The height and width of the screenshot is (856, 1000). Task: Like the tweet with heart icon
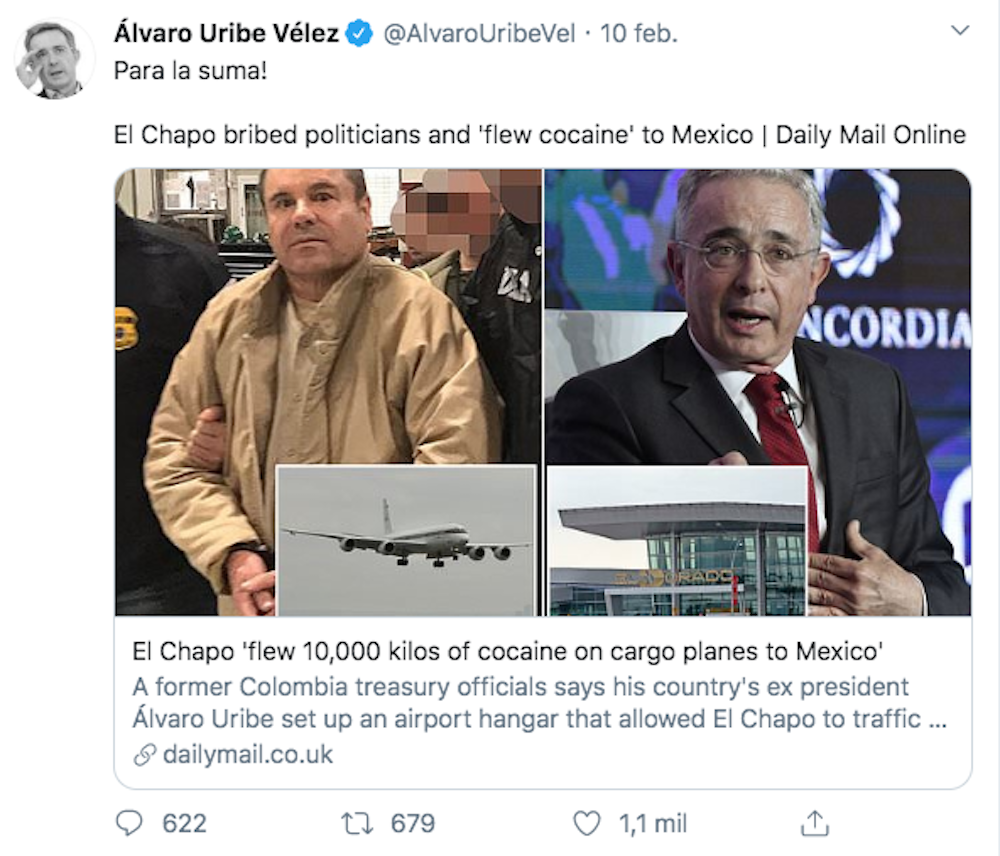586,823
